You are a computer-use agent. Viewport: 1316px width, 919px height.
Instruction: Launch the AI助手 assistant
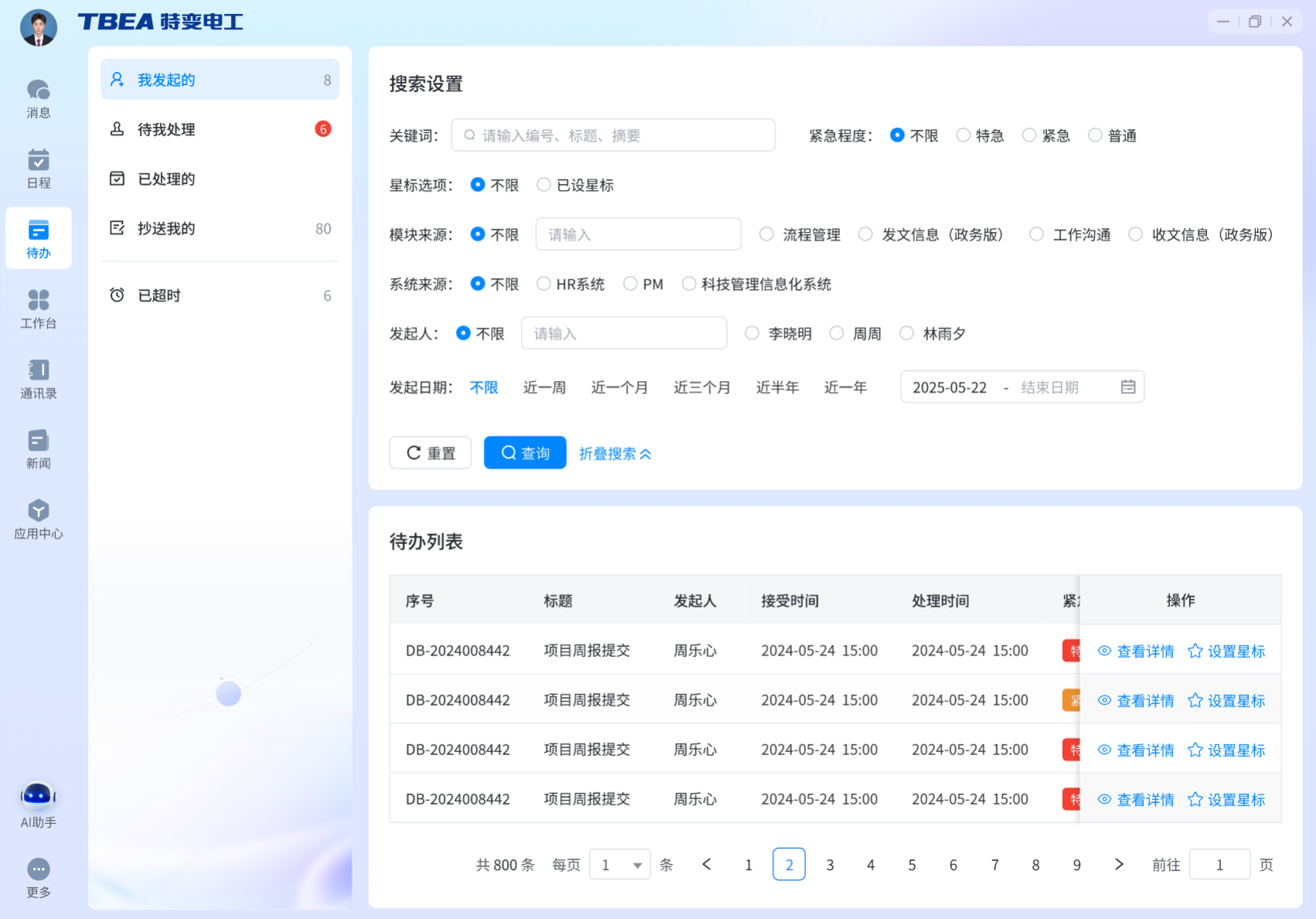click(x=38, y=802)
